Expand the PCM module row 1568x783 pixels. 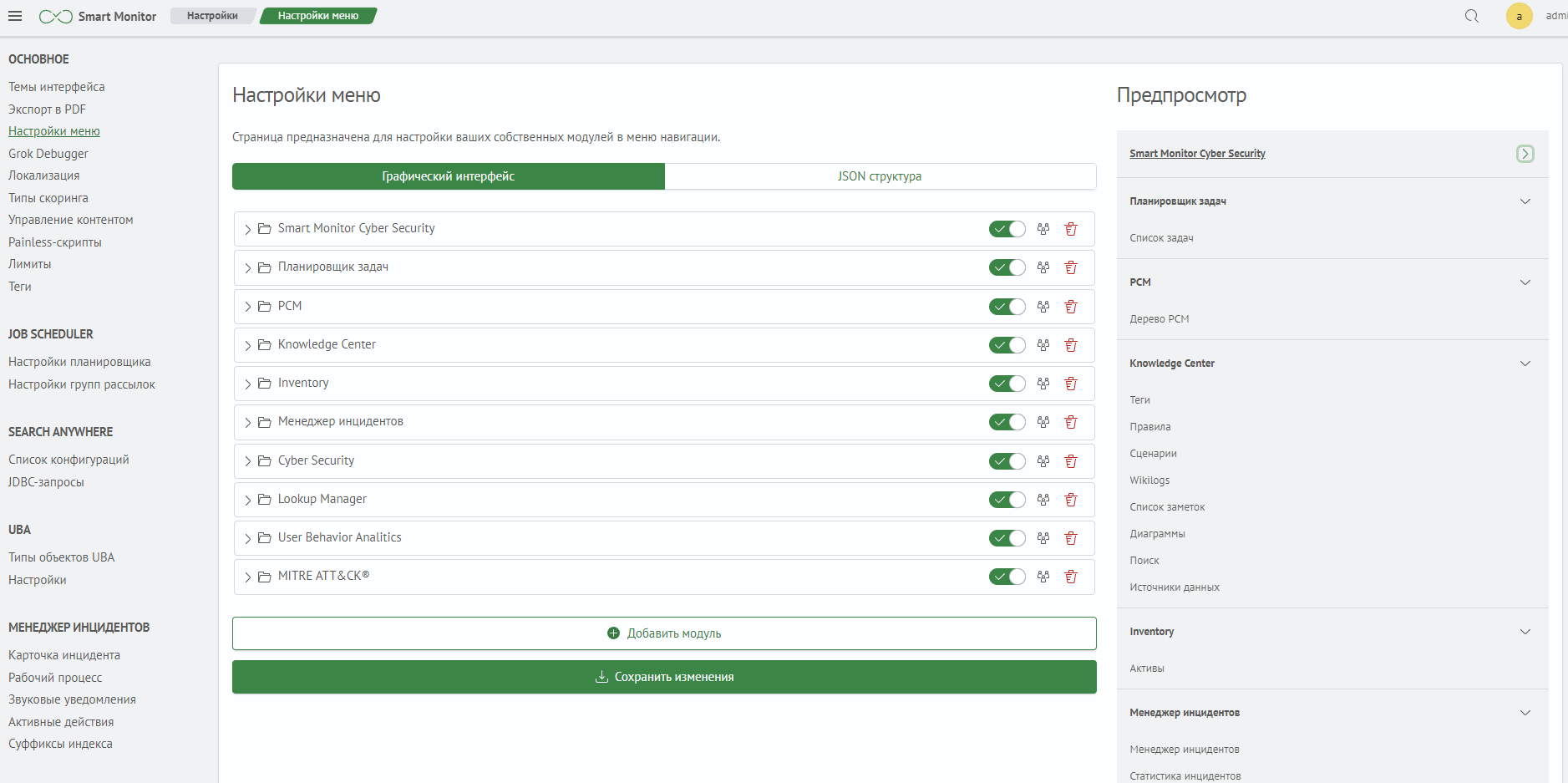[248, 307]
